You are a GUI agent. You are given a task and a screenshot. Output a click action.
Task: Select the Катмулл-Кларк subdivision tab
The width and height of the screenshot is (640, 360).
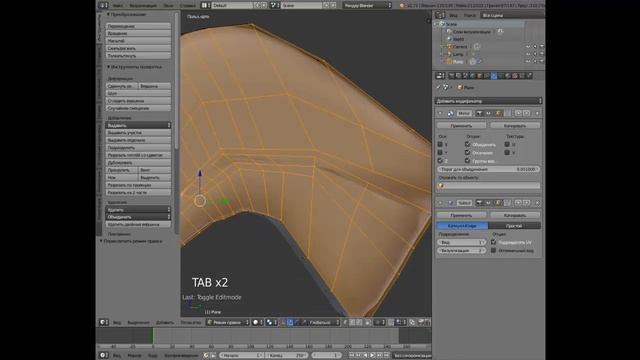click(x=462, y=225)
